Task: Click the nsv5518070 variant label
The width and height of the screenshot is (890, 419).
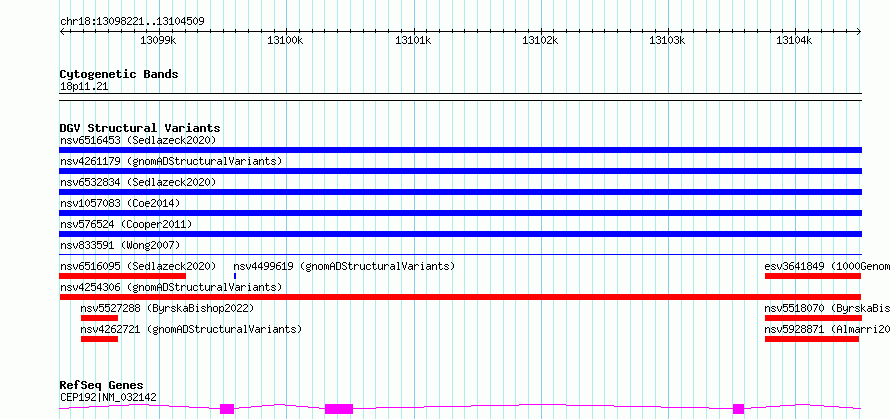Action: (x=827, y=308)
